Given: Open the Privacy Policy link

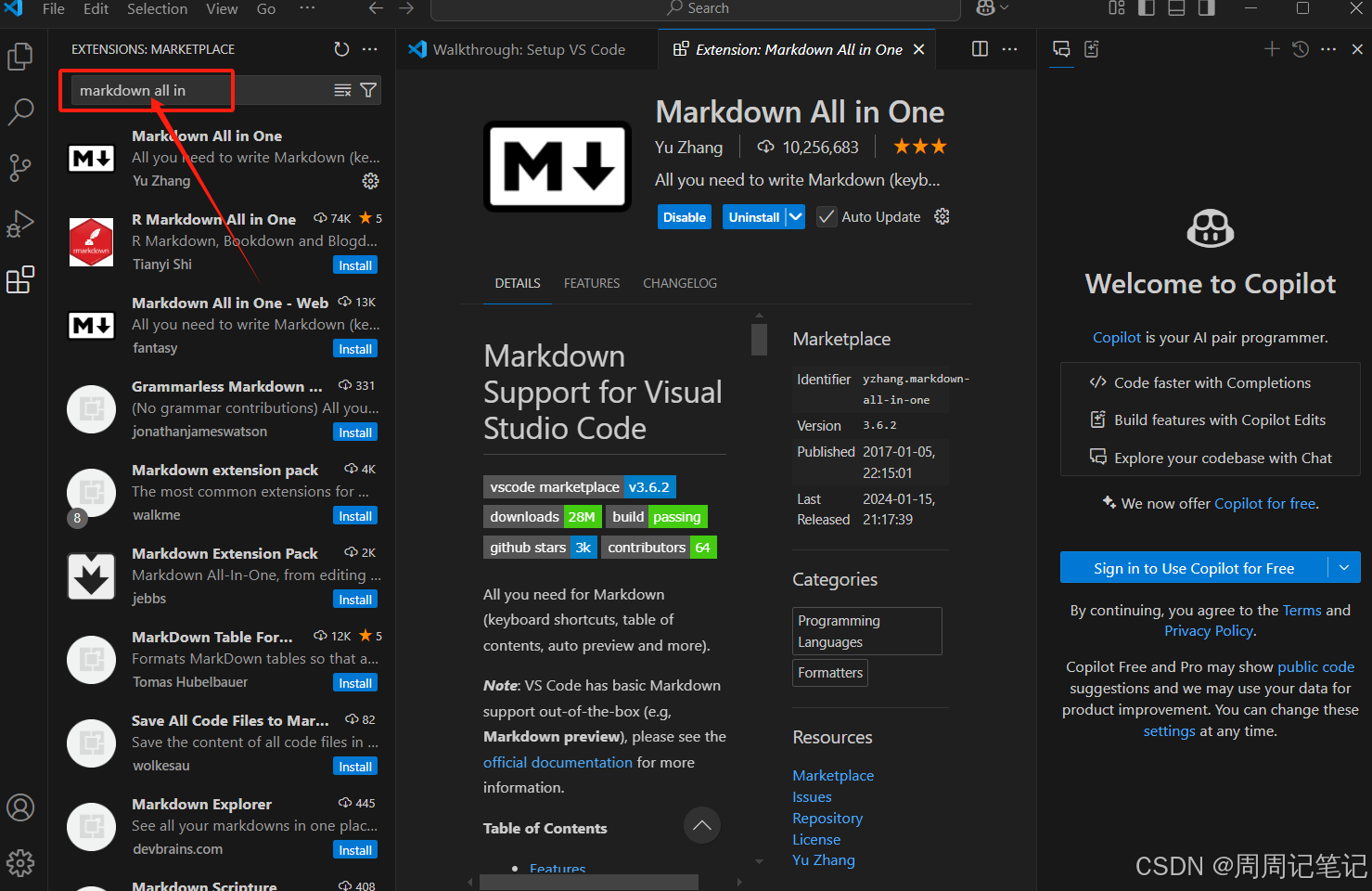Looking at the screenshot, I should pyautogui.click(x=1209, y=630).
